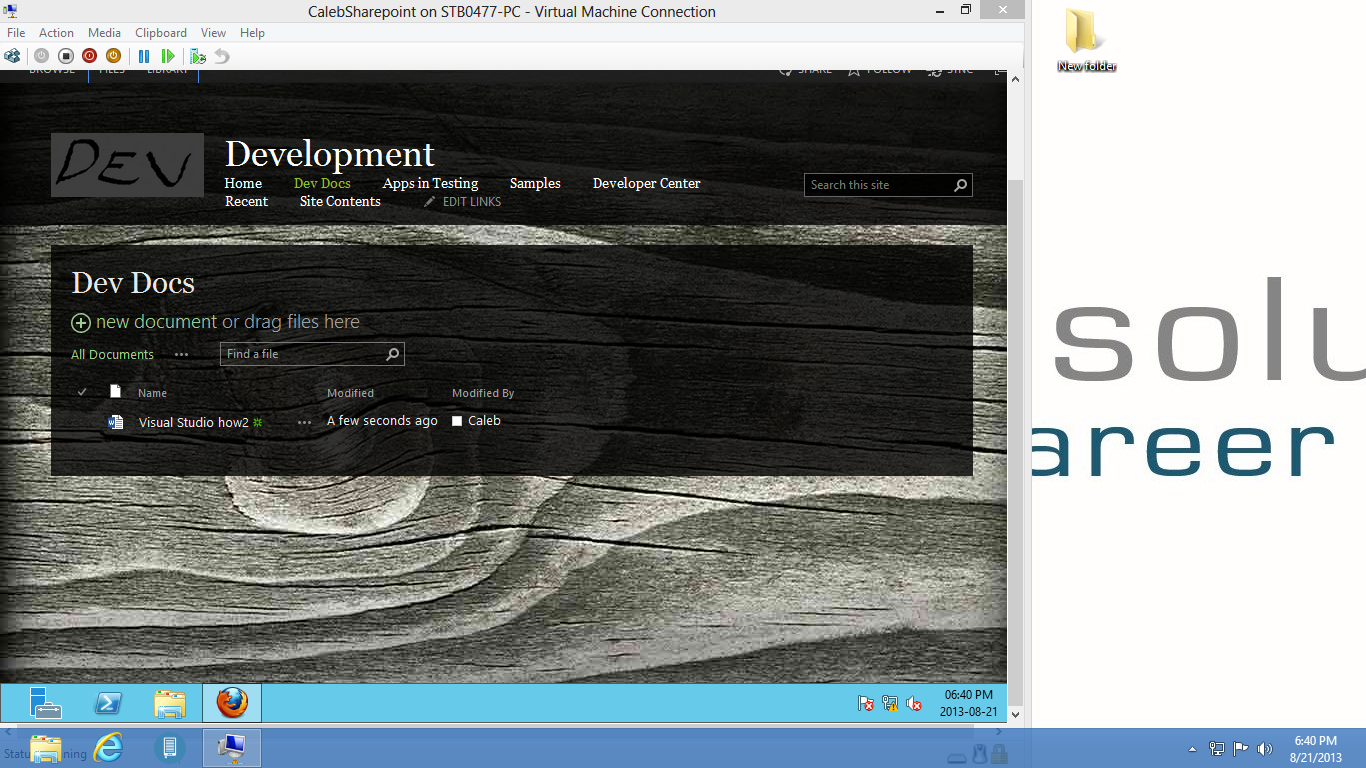Open the Apps in Testing link
The height and width of the screenshot is (768, 1366).
coord(430,183)
